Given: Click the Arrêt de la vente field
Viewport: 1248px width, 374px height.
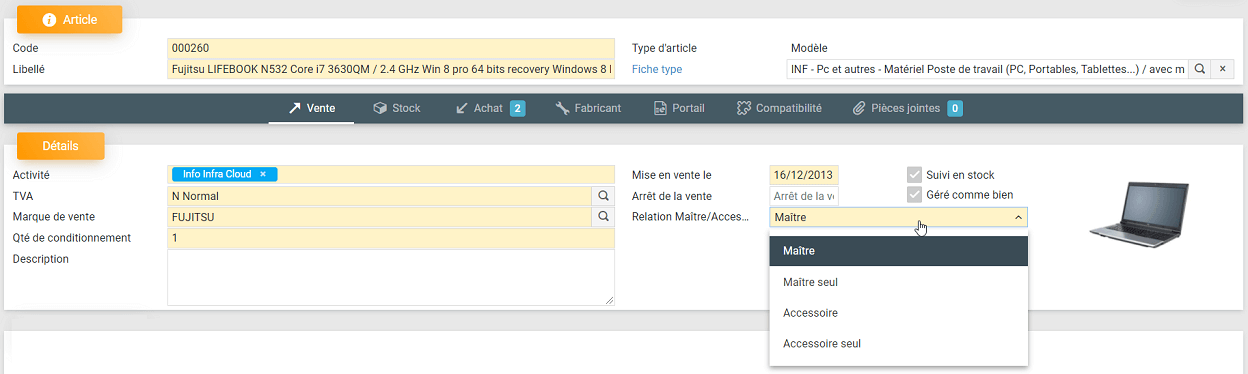Looking at the screenshot, I should (804, 196).
